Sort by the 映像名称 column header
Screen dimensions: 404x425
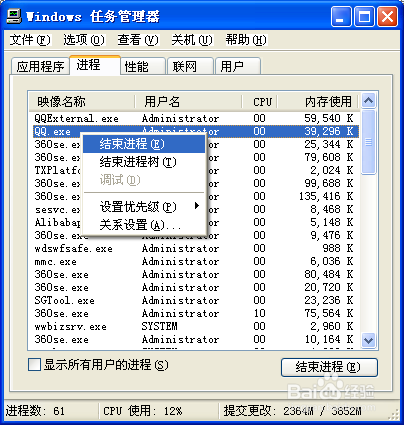coord(82,101)
